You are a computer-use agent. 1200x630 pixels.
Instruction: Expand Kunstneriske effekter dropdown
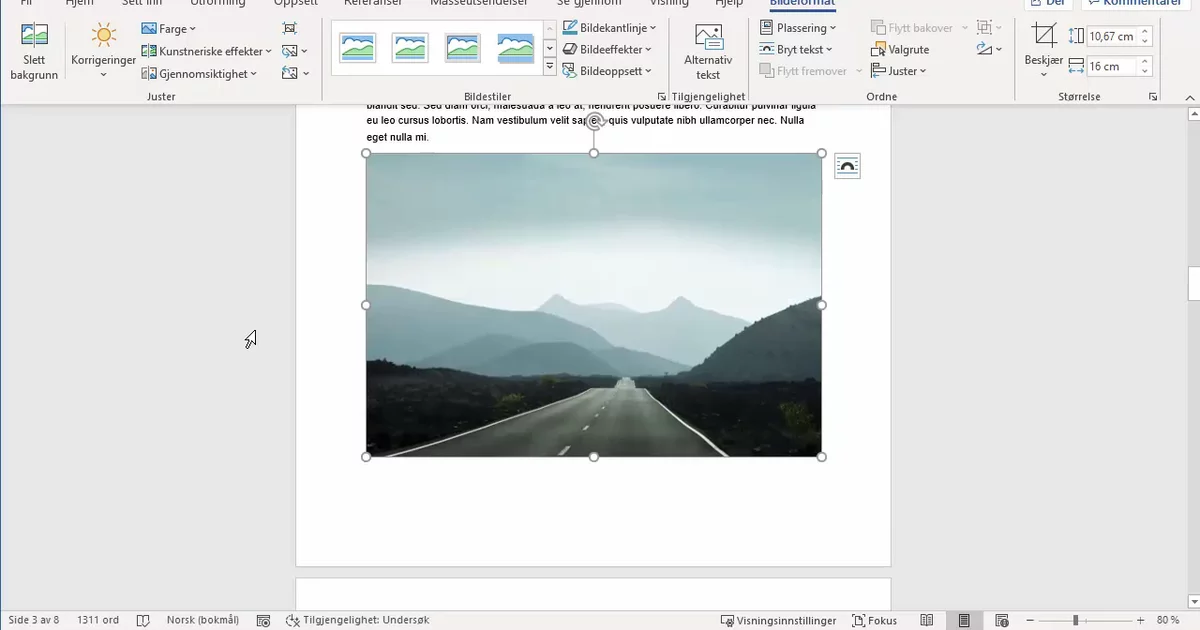(207, 51)
